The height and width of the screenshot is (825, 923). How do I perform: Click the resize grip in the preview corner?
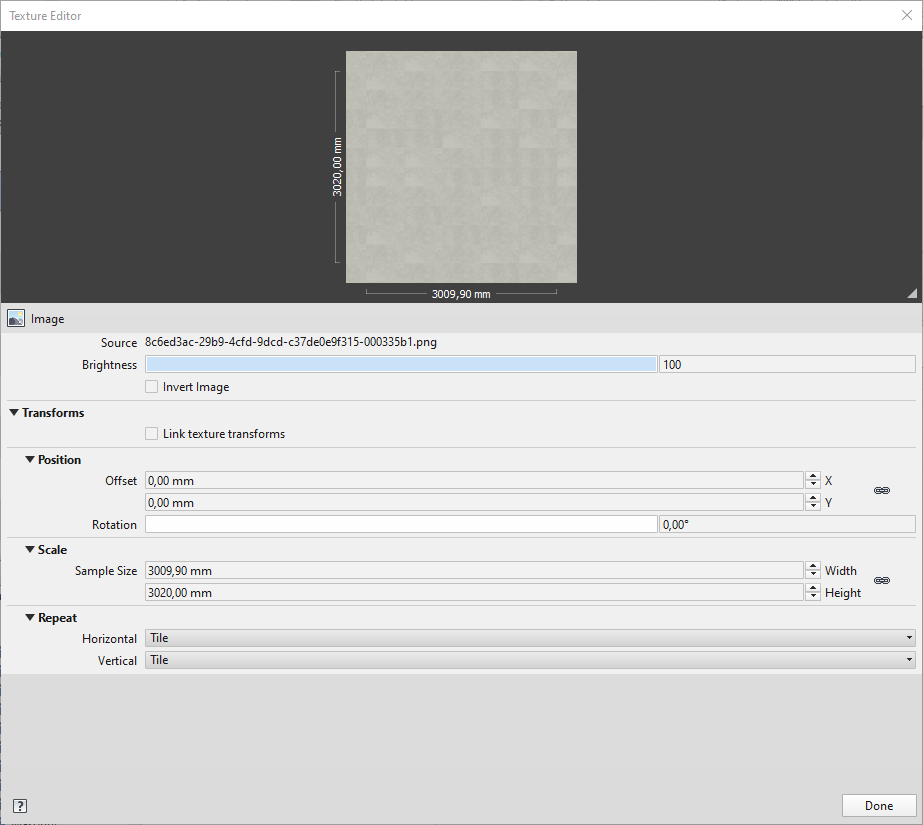tap(911, 292)
